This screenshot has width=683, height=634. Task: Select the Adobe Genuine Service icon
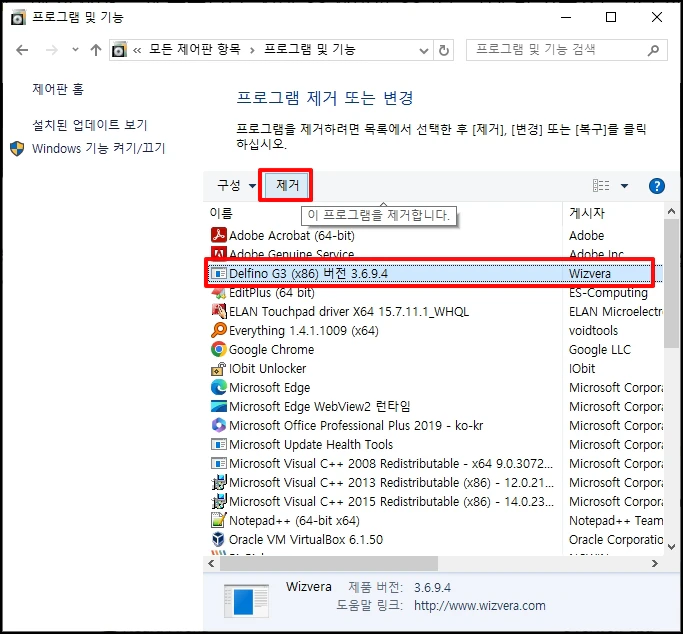tap(219, 253)
